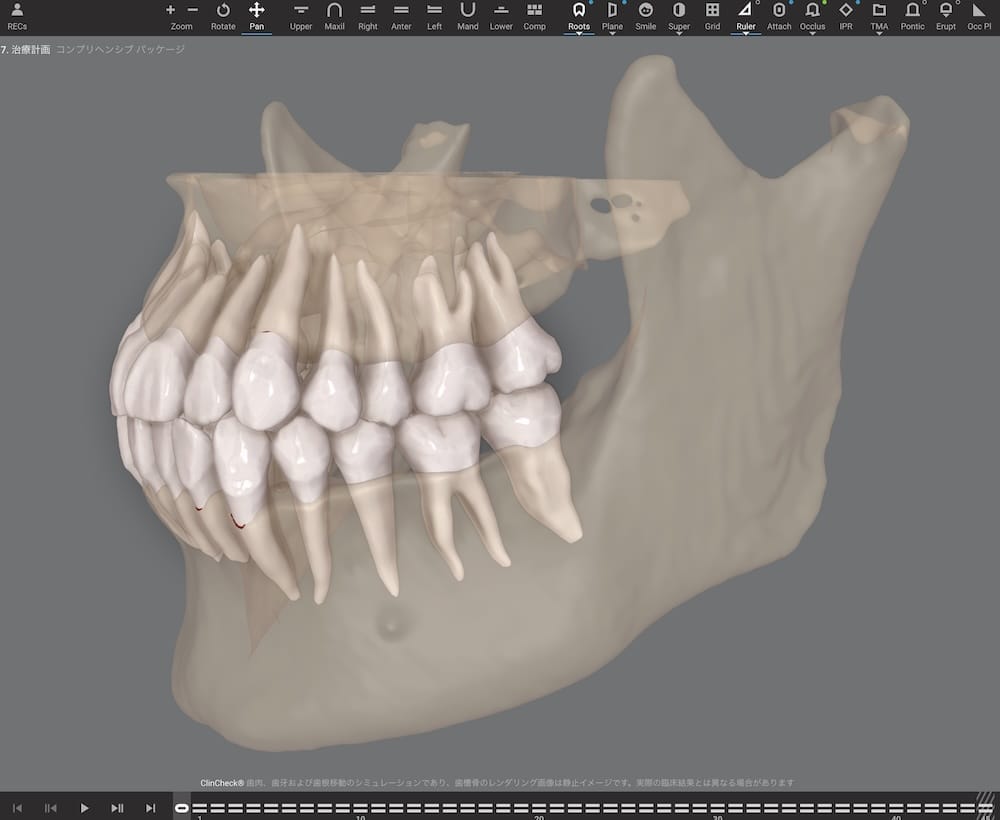Viewport: 1000px width, 820px height.
Task: Select stage 40 on the timeline
Action: click(x=896, y=808)
